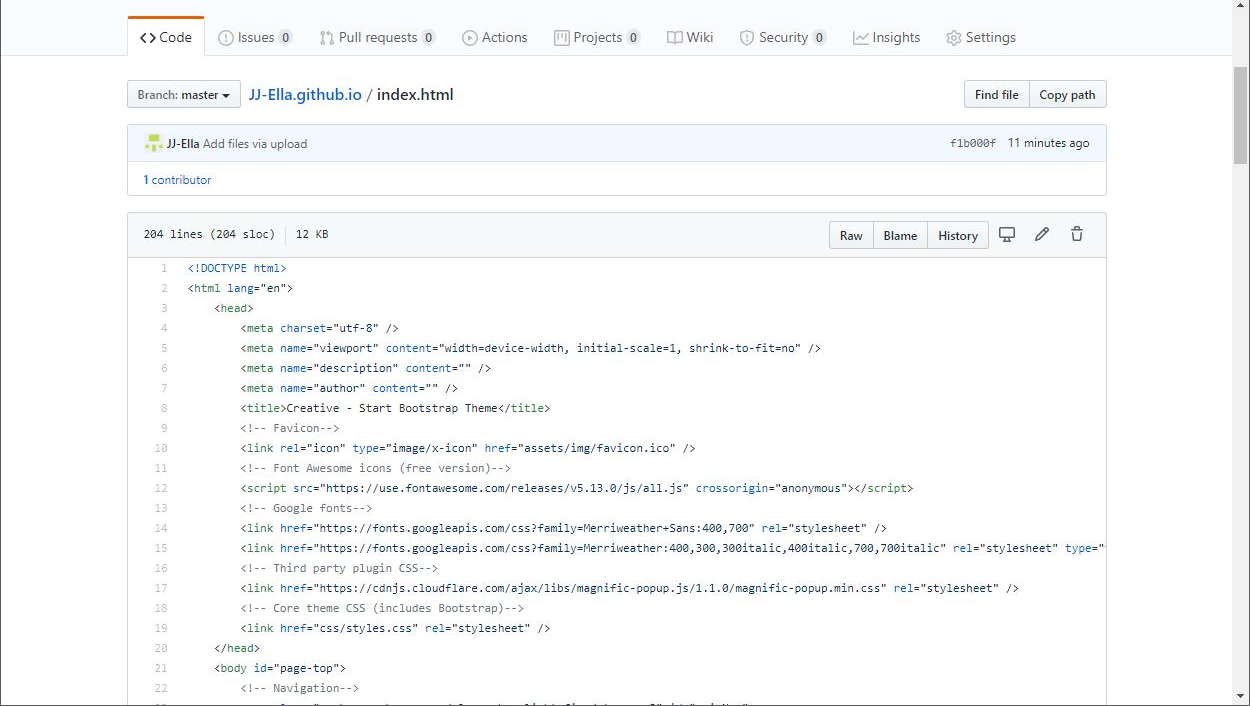Click the '12 KB' file size text
1250x706 pixels.
click(312, 235)
